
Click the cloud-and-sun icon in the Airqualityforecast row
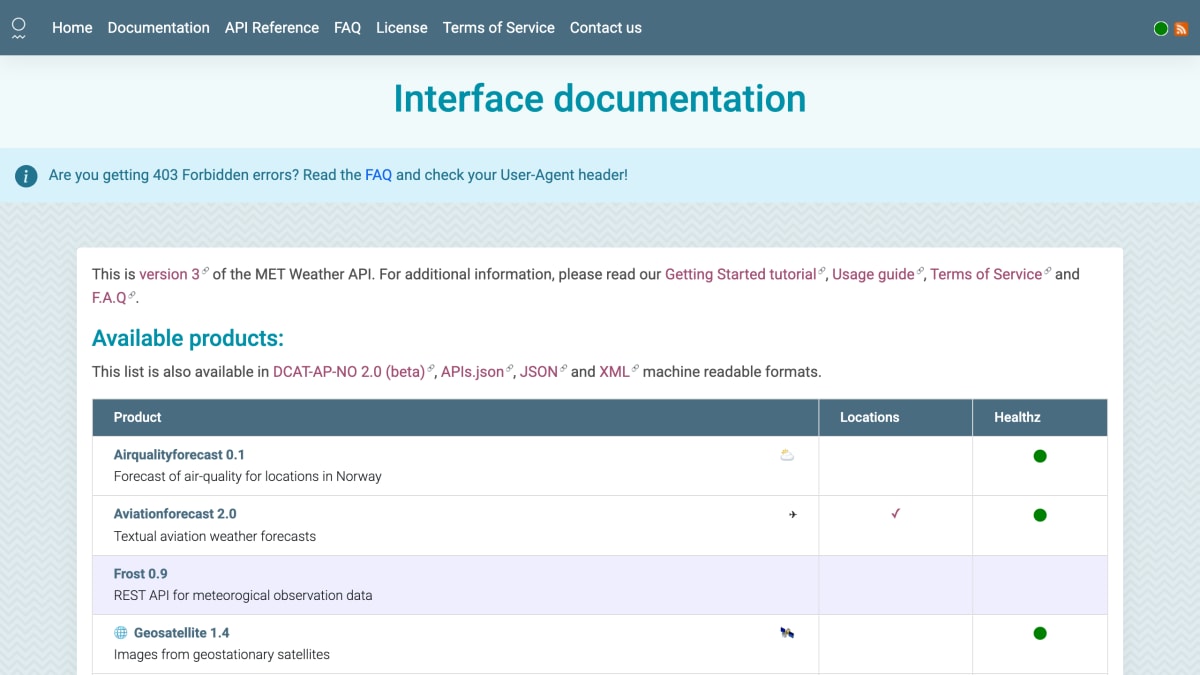click(787, 455)
